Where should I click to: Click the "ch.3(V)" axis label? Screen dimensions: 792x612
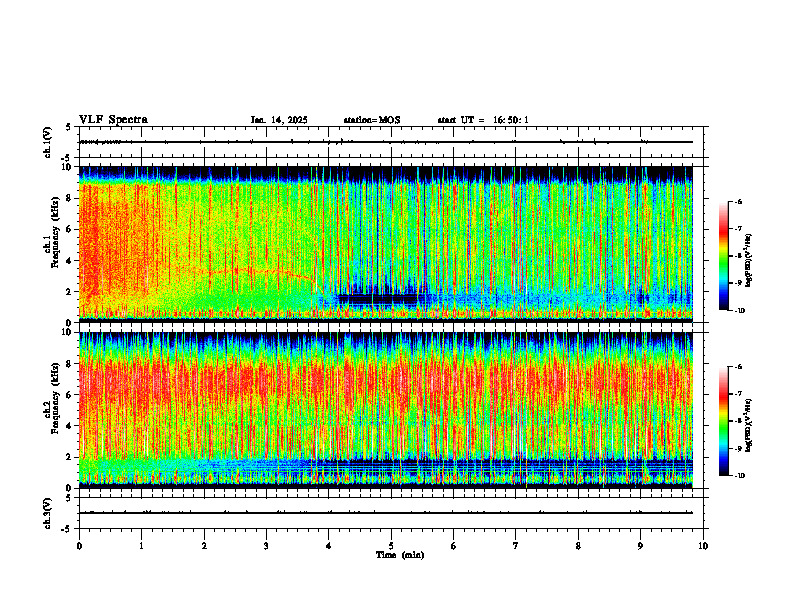coord(48,513)
